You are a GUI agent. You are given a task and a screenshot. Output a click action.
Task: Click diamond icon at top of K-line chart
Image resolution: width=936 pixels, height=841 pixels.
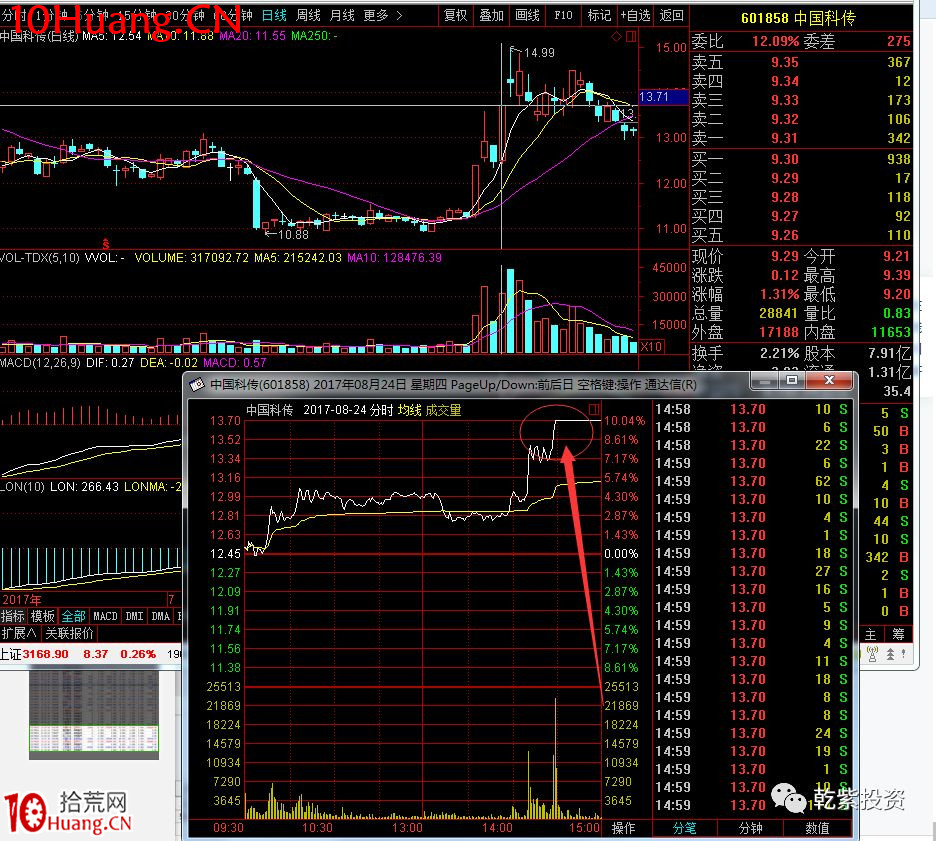tap(617, 37)
